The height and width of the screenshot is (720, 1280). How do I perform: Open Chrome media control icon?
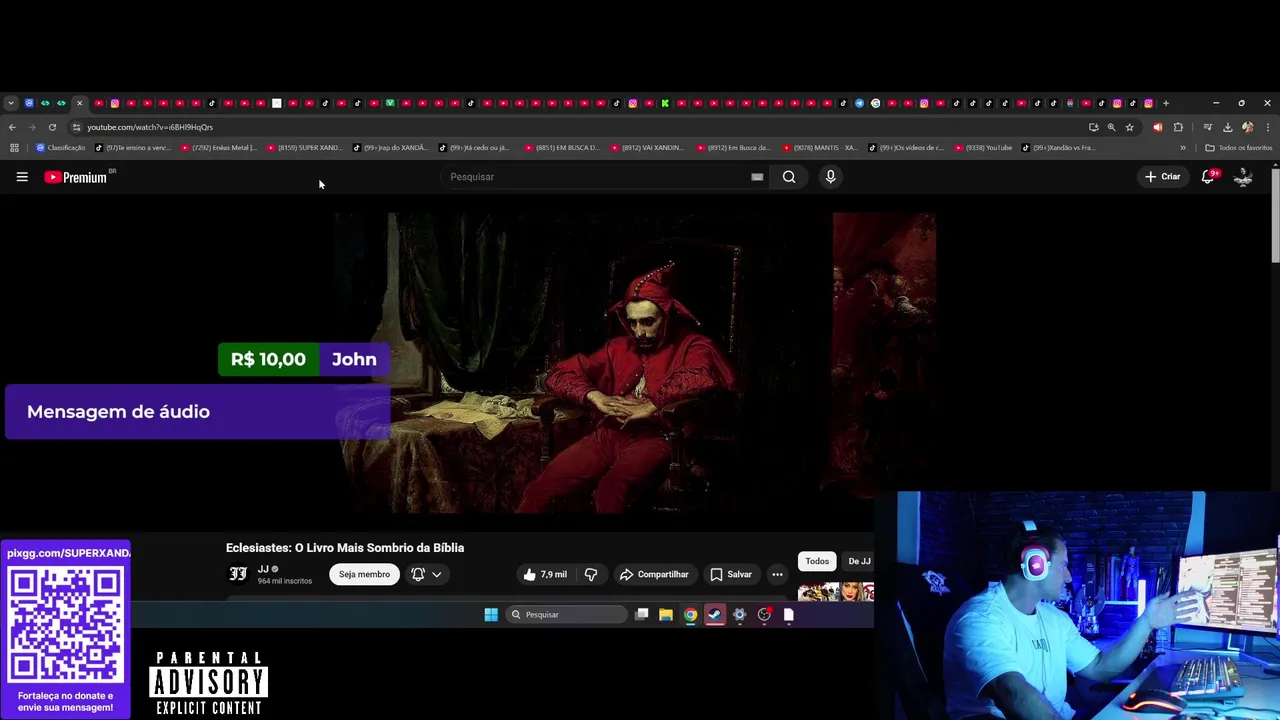[x=1207, y=127]
